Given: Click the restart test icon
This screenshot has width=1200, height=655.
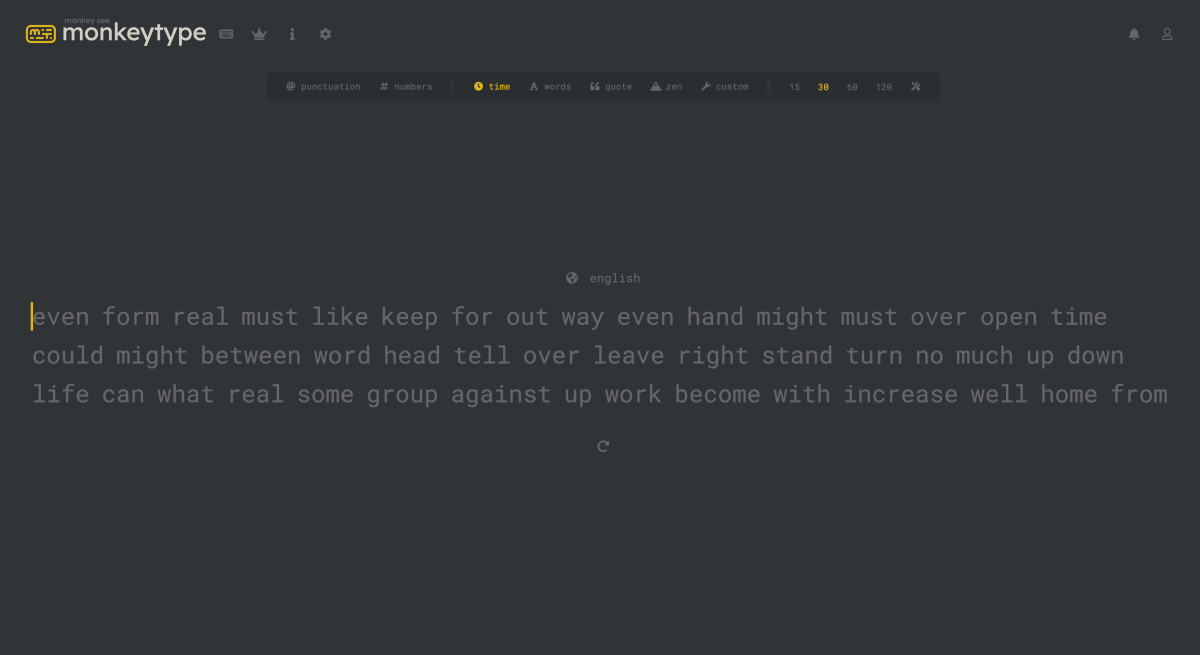Looking at the screenshot, I should [603, 446].
